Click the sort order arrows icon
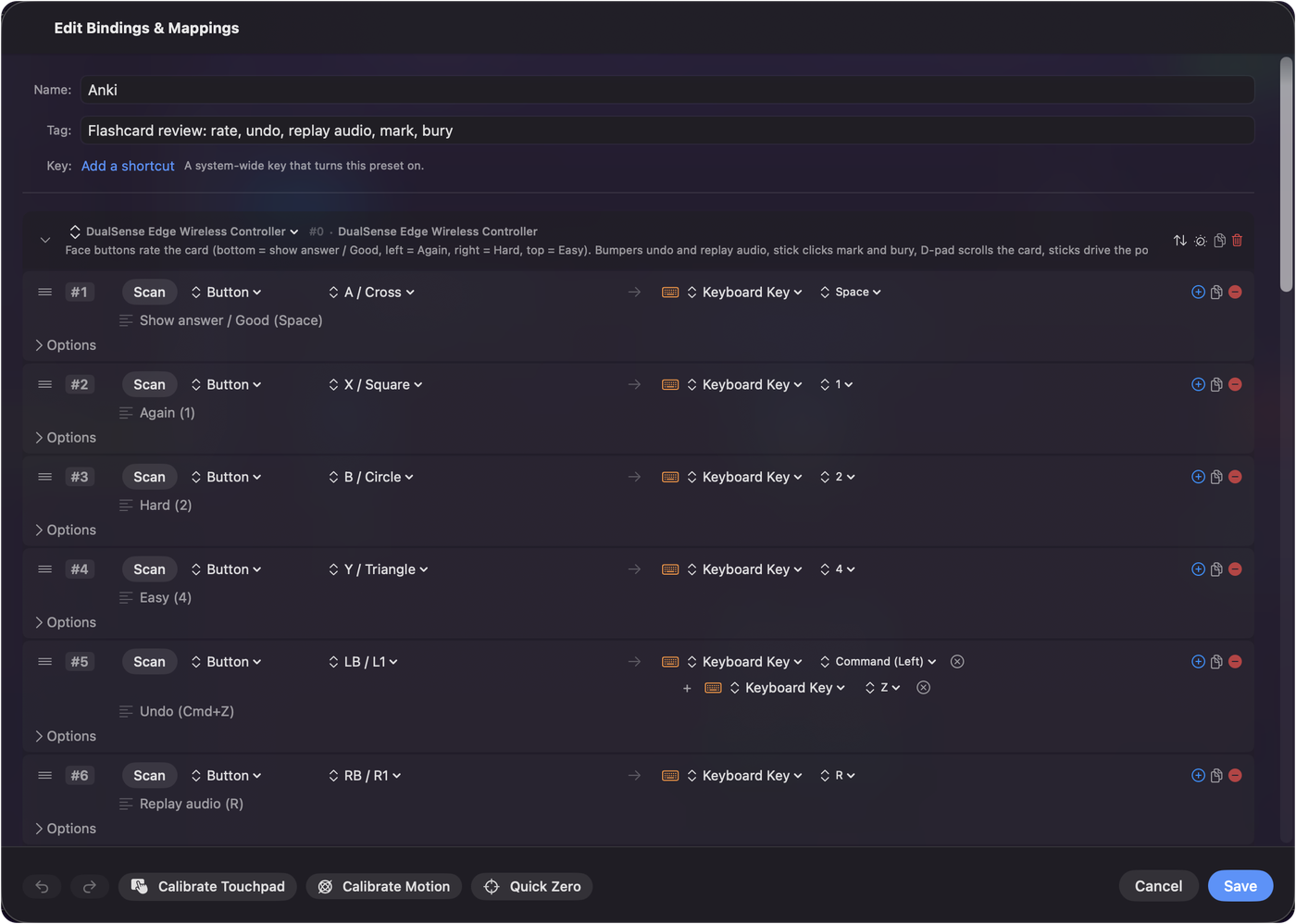The image size is (1296, 924). pyautogui.click(x=1180, y=241)
